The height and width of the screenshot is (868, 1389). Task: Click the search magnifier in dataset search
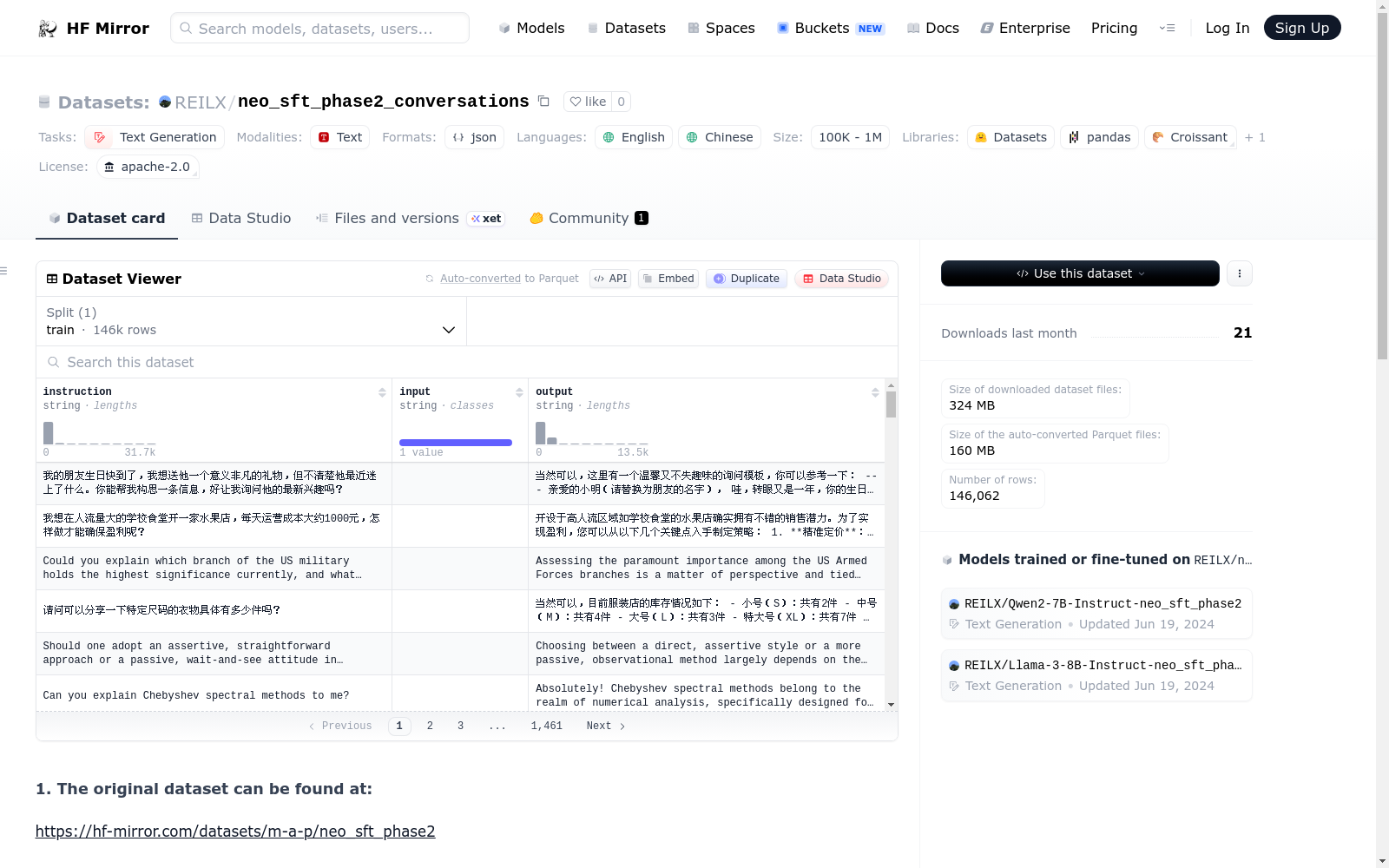54,362
